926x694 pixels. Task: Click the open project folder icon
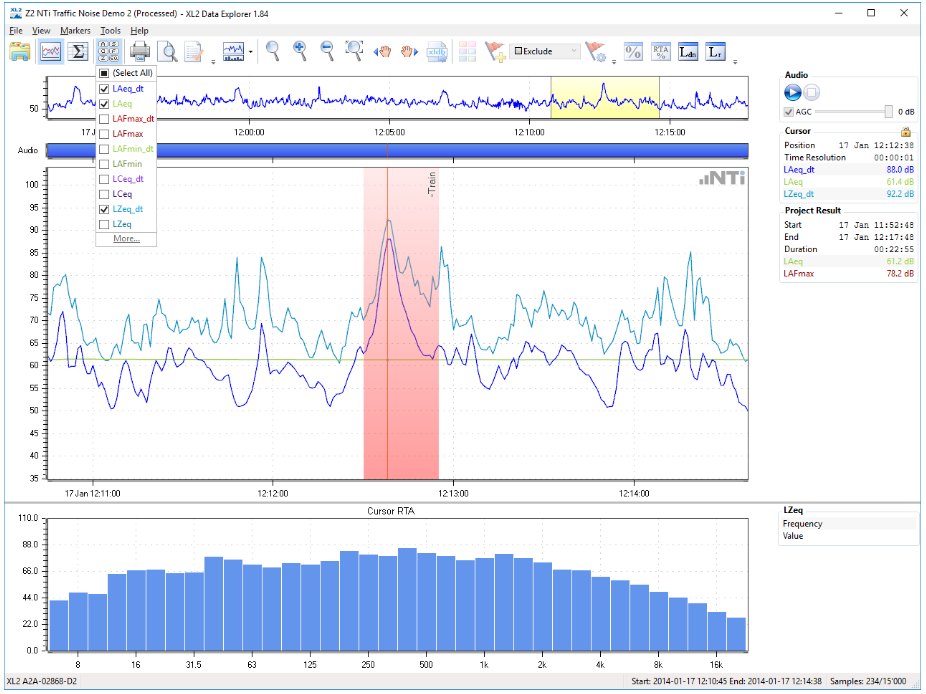21,51
